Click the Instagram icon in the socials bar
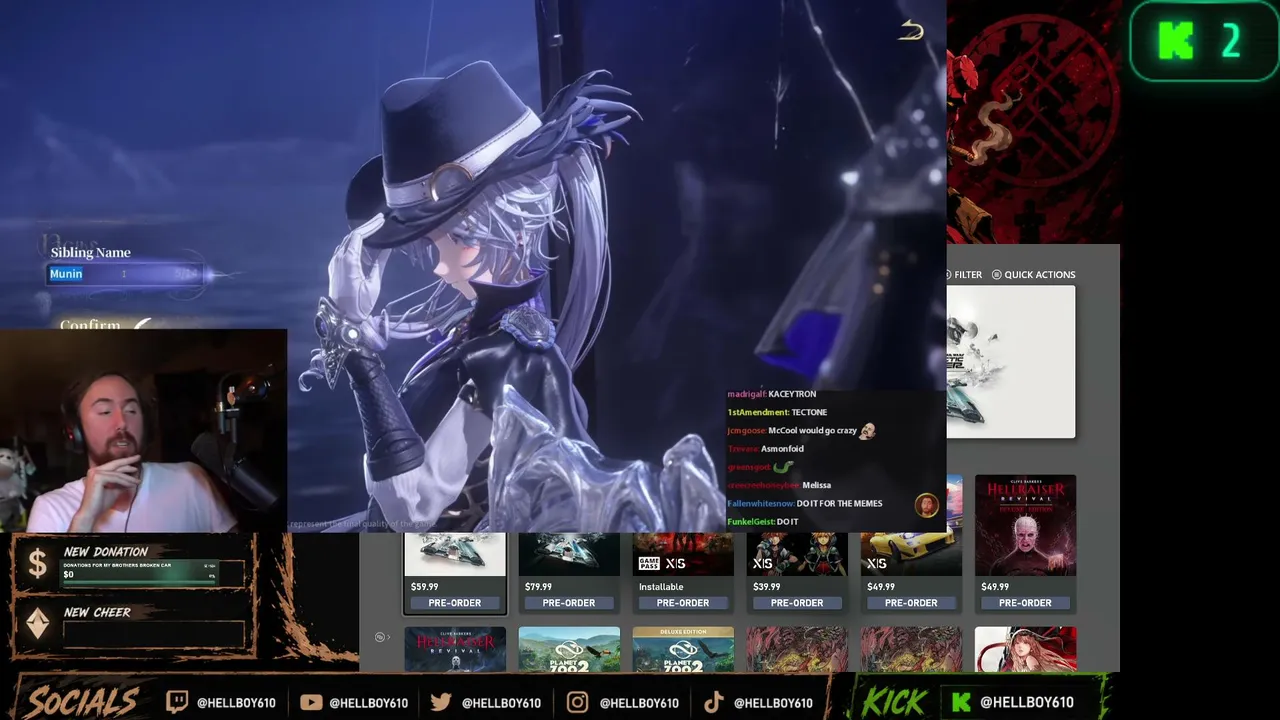Viewport: 1280px width, 720px height. 577,702
